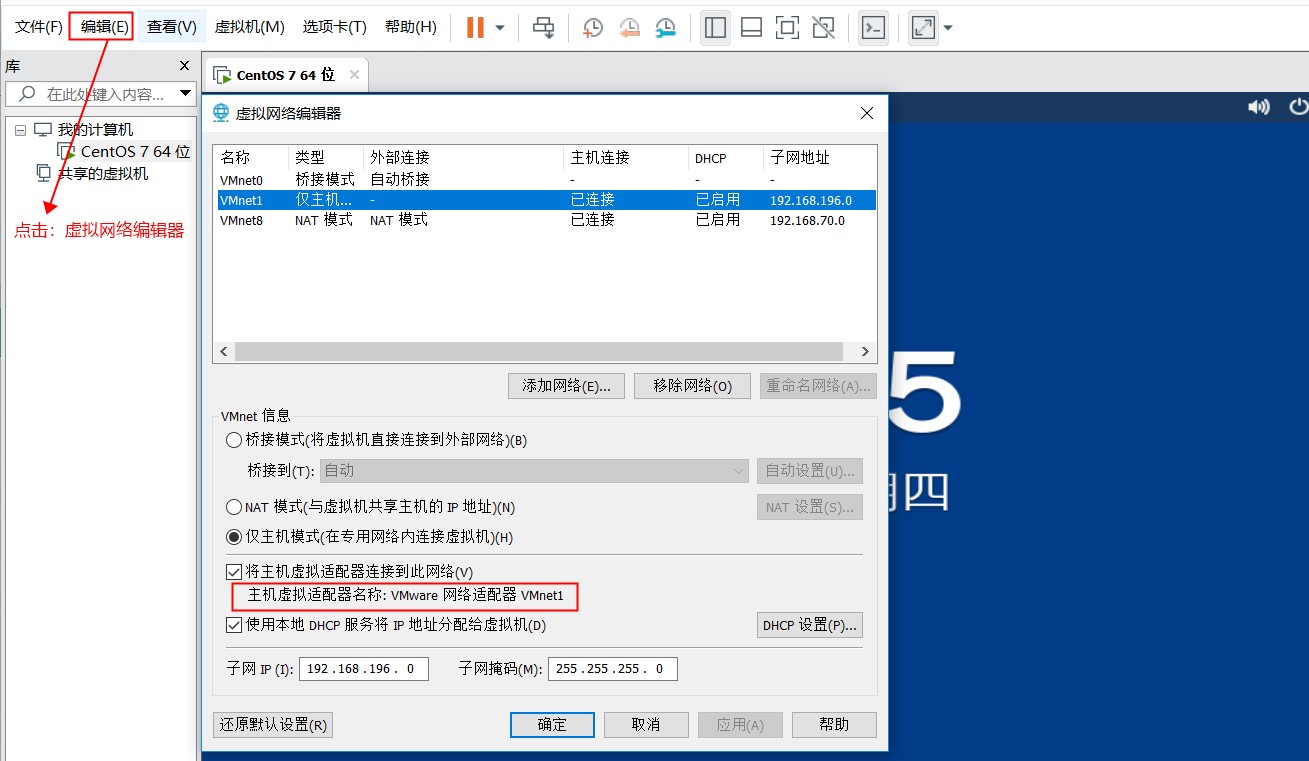Click the 取消 button
1309x761 pixels.
click(646, 725)
